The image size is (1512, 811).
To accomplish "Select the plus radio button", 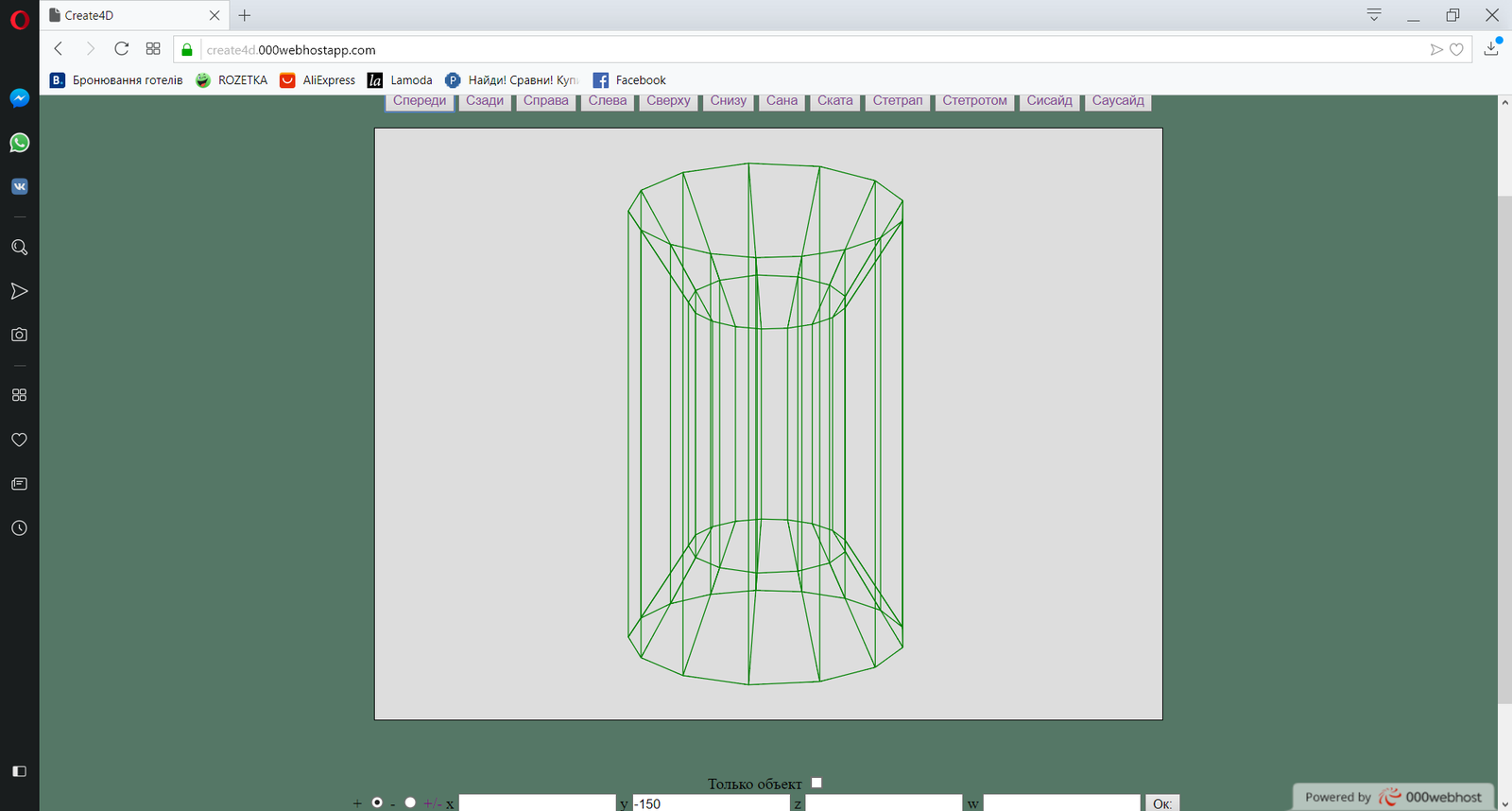I will [377, 802].
